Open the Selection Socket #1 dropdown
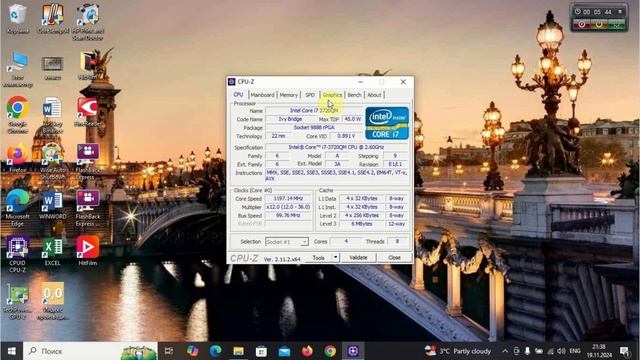The width and height of the screenshot is (640, 360). click(x=287, y=242)
